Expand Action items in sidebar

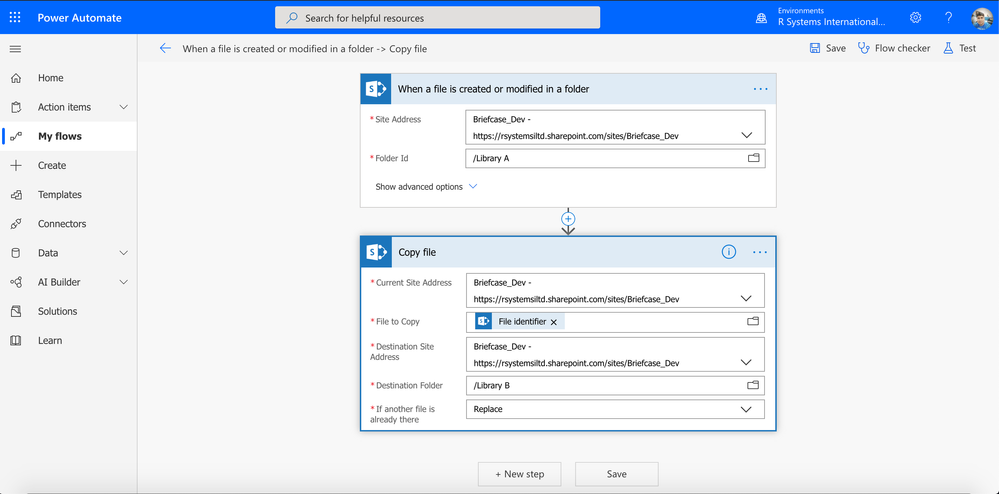[x=124, y=107]
